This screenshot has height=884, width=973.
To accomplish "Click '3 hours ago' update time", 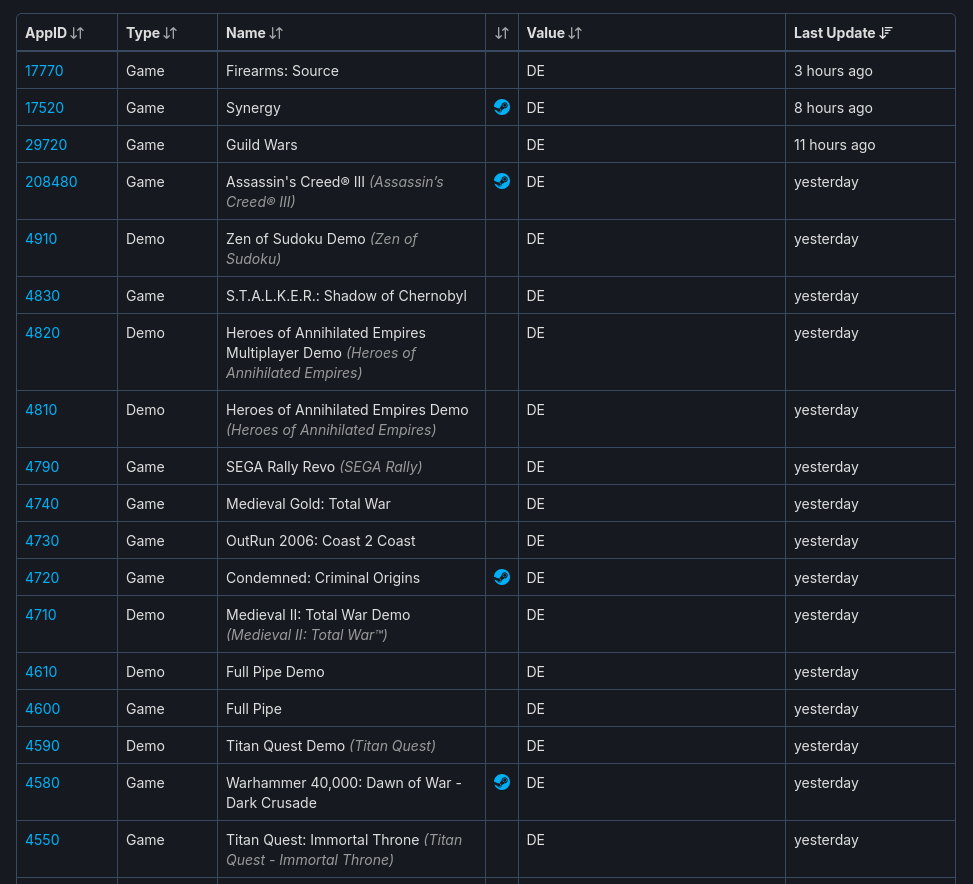I will [833, 71].
